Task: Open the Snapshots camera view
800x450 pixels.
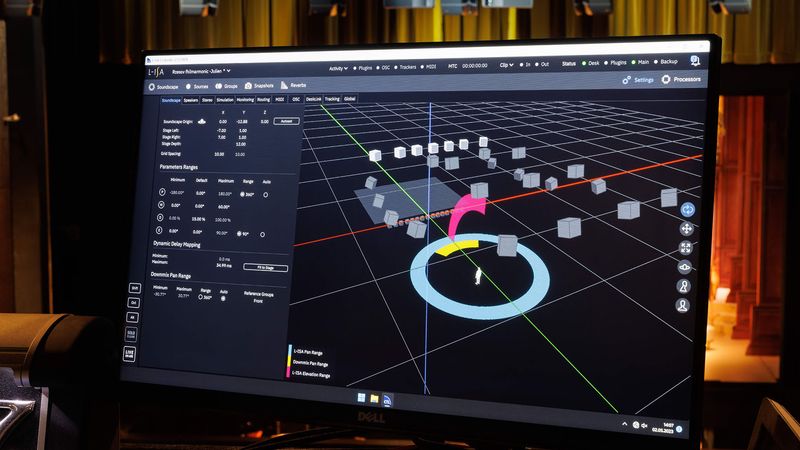Action: [x=259, y=86]
